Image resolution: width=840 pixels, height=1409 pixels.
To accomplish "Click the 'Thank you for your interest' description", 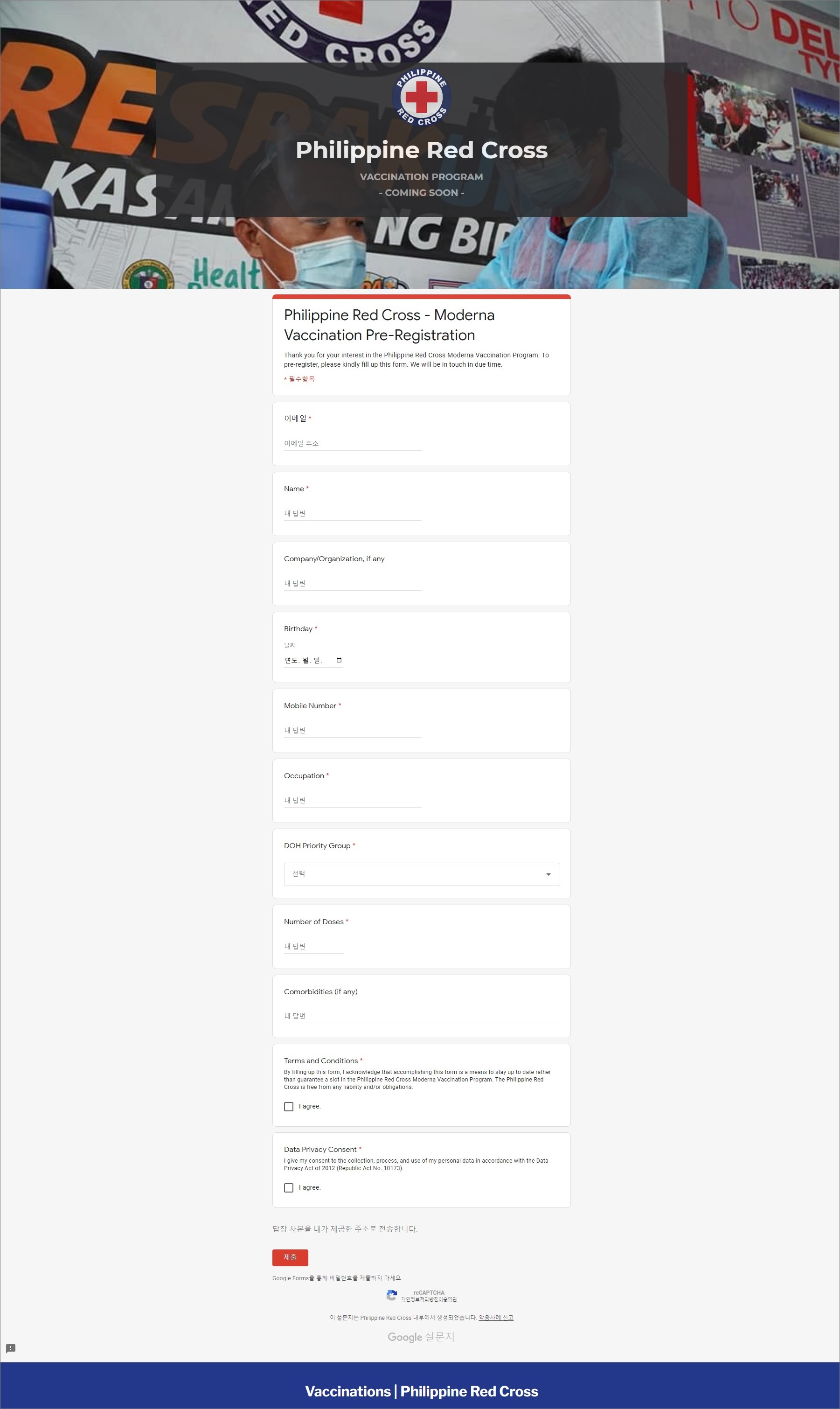I will click(x=416, y=359).
